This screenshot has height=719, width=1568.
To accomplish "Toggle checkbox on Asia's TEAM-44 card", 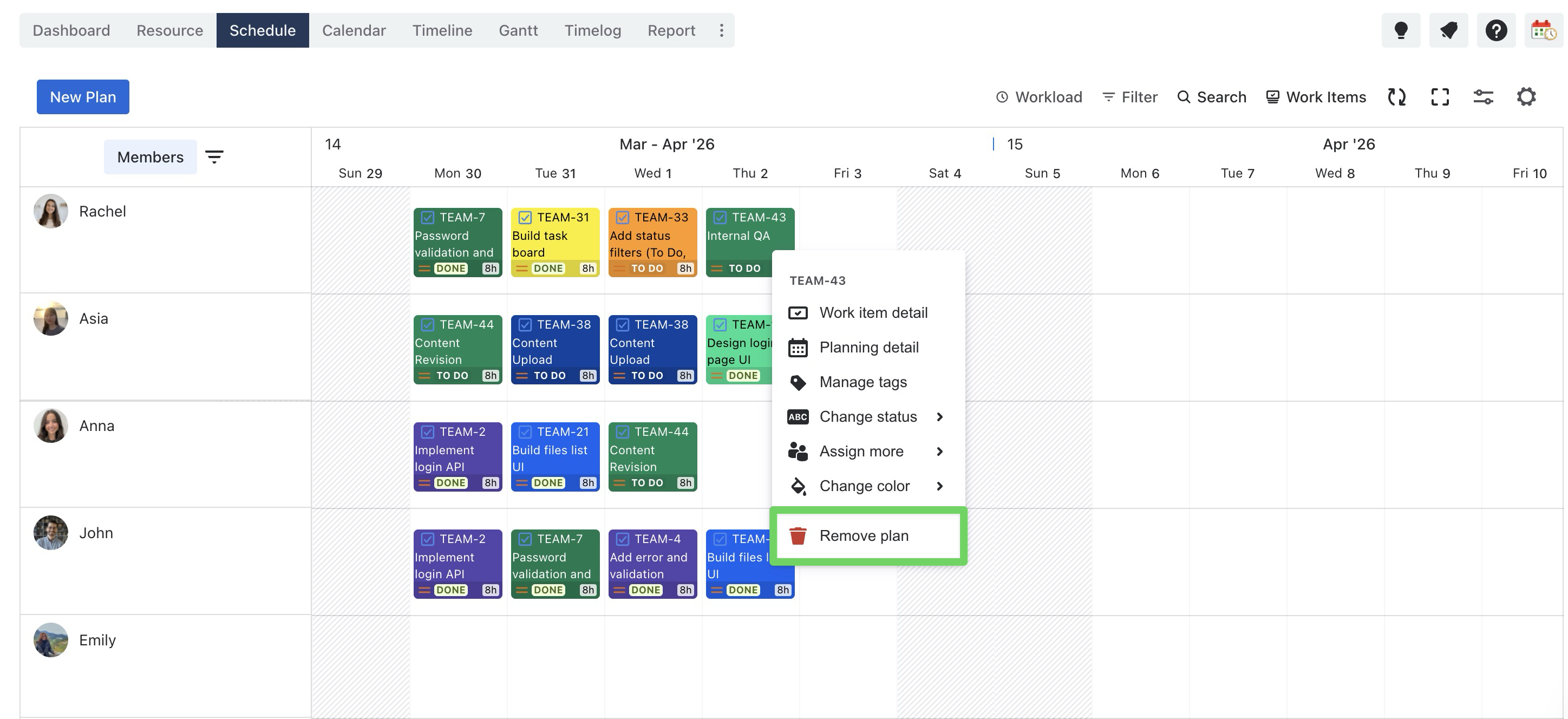I will coord(427,324).
